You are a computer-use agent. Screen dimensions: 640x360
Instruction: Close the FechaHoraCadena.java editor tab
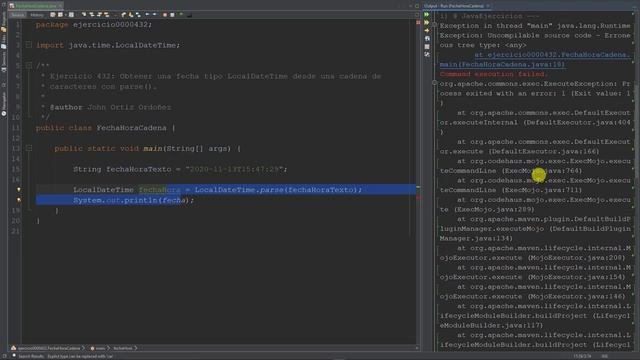pos(60,6)
